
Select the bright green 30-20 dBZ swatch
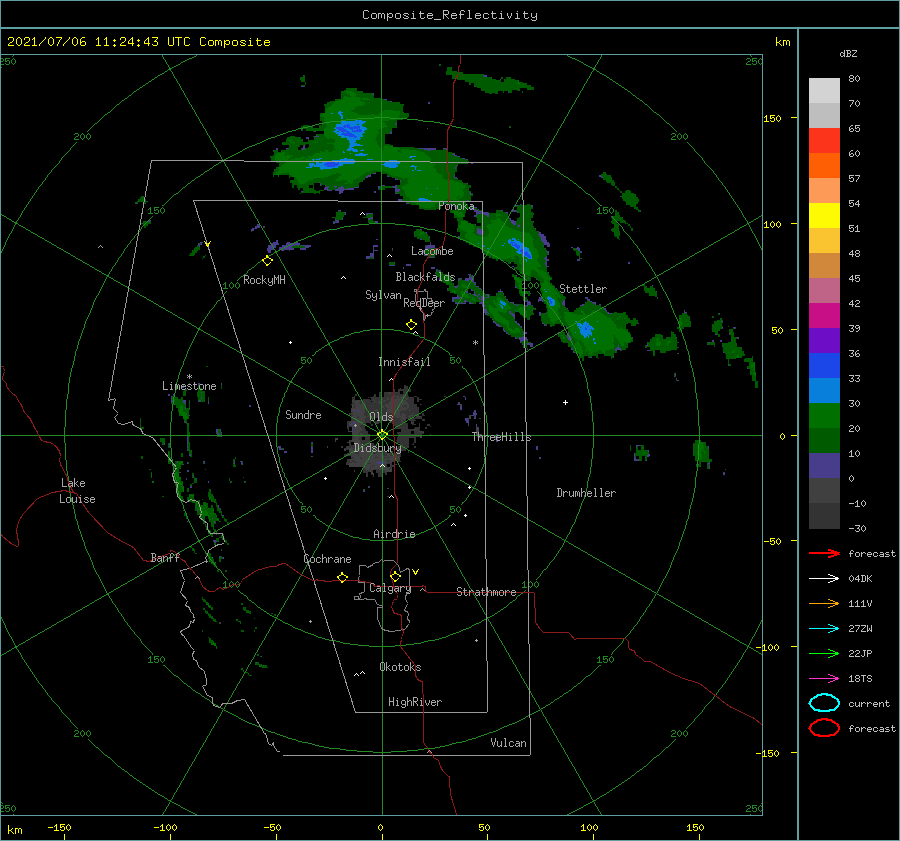coord(824,416)
